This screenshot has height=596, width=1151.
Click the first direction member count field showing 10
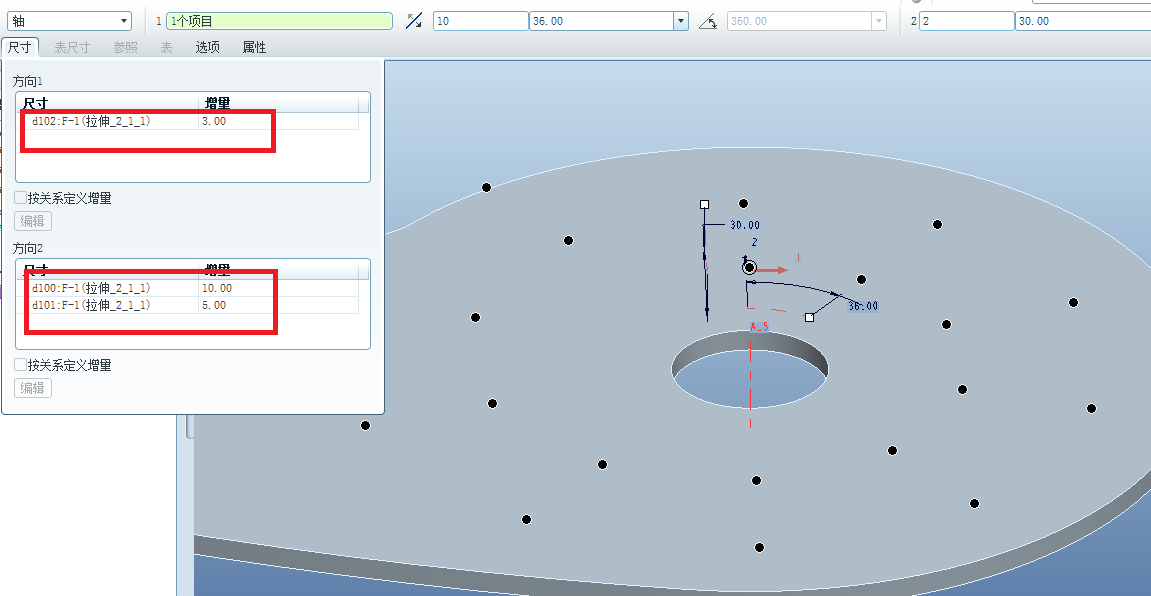point(479,21)
